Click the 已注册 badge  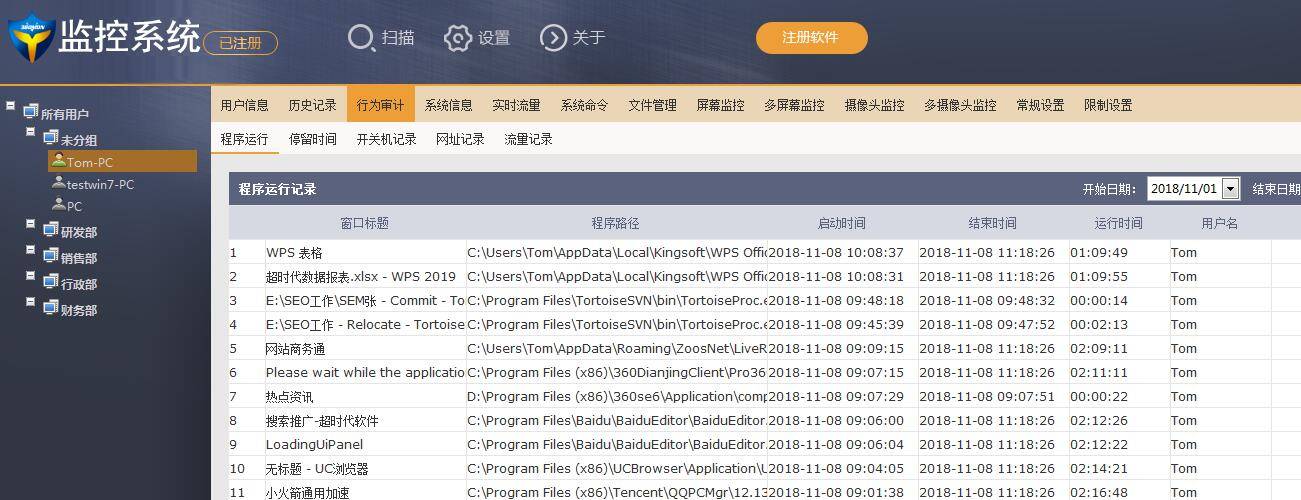click(240, 43)
